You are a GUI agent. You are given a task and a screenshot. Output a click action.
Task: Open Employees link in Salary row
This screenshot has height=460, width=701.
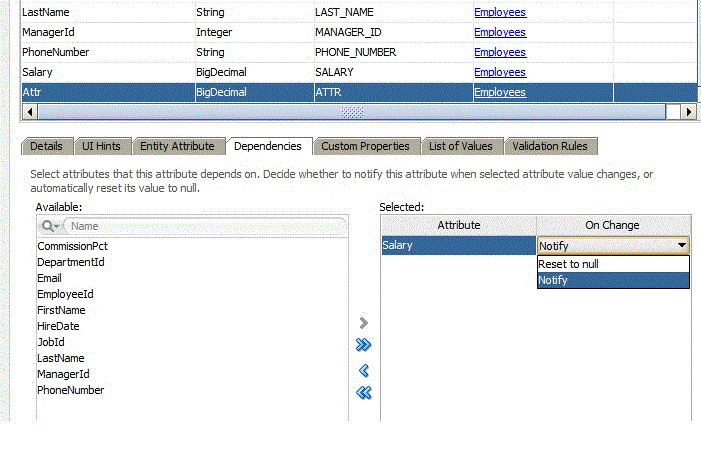click(500, 72)
